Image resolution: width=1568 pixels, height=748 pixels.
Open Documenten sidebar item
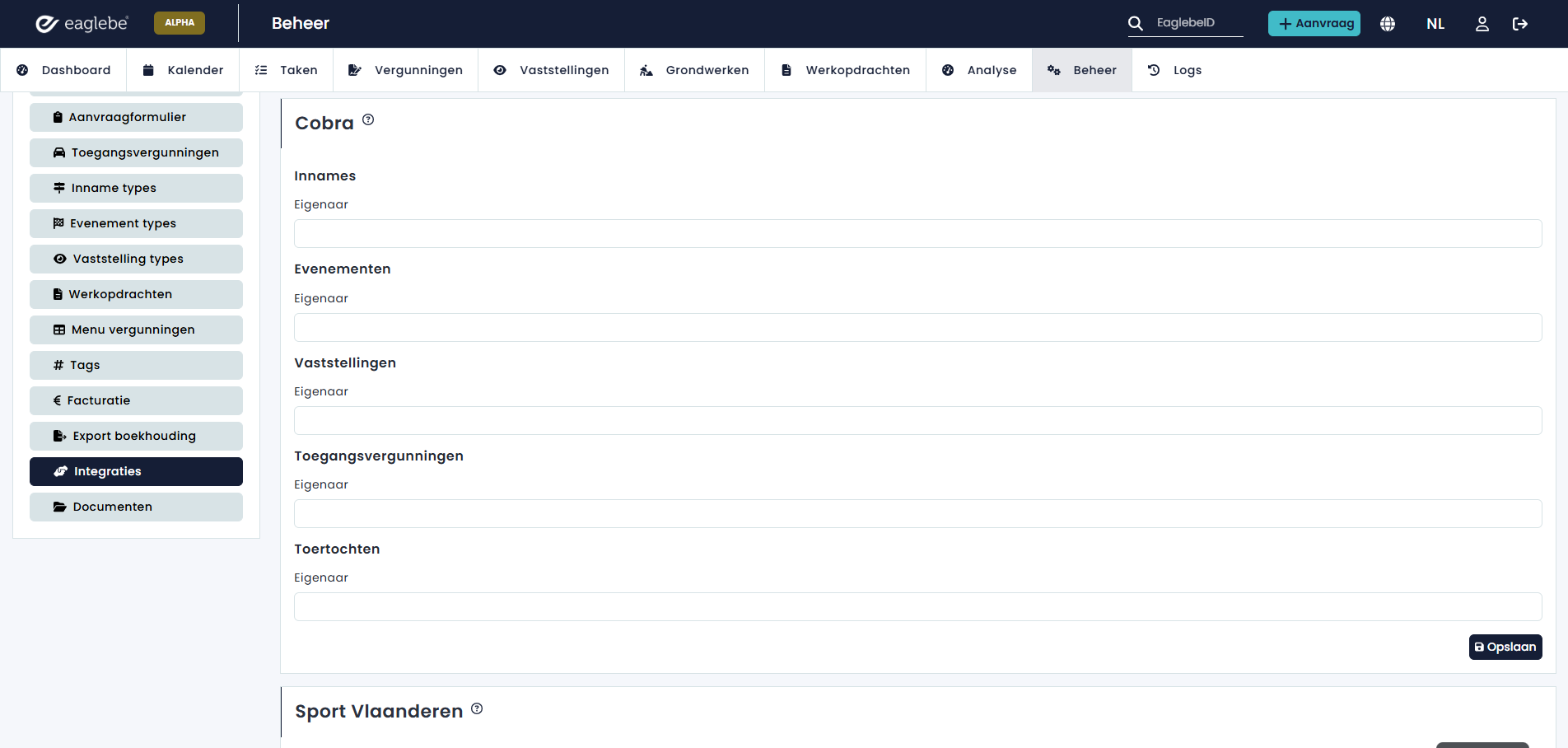(x=136, y=507)
